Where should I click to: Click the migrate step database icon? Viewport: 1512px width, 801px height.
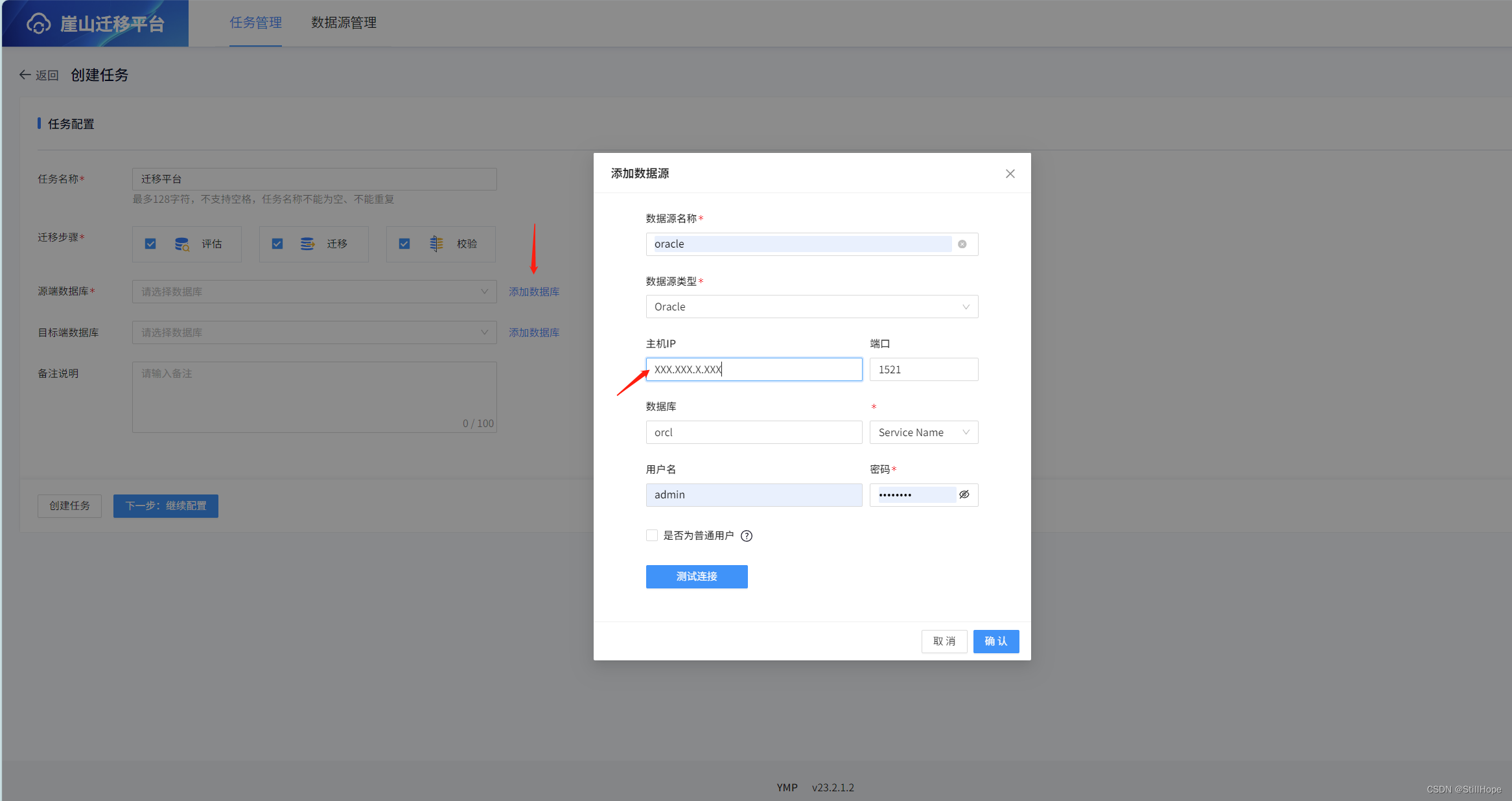pos(307,244)
